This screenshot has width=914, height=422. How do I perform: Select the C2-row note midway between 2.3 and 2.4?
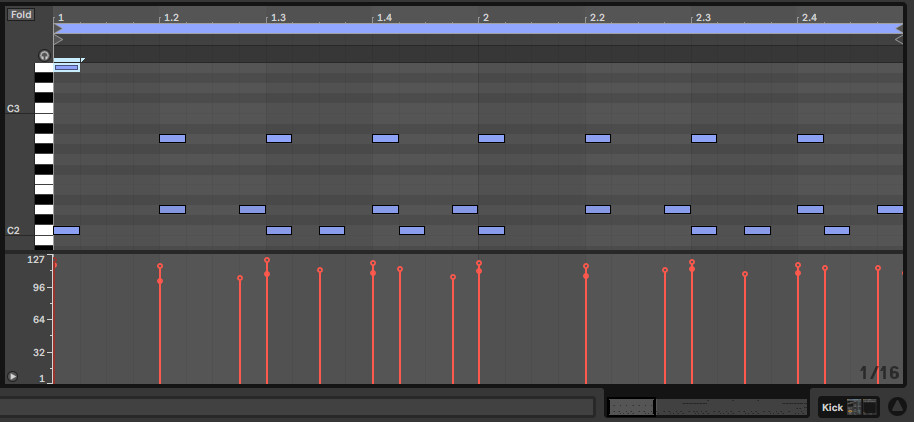coord(757,230)
